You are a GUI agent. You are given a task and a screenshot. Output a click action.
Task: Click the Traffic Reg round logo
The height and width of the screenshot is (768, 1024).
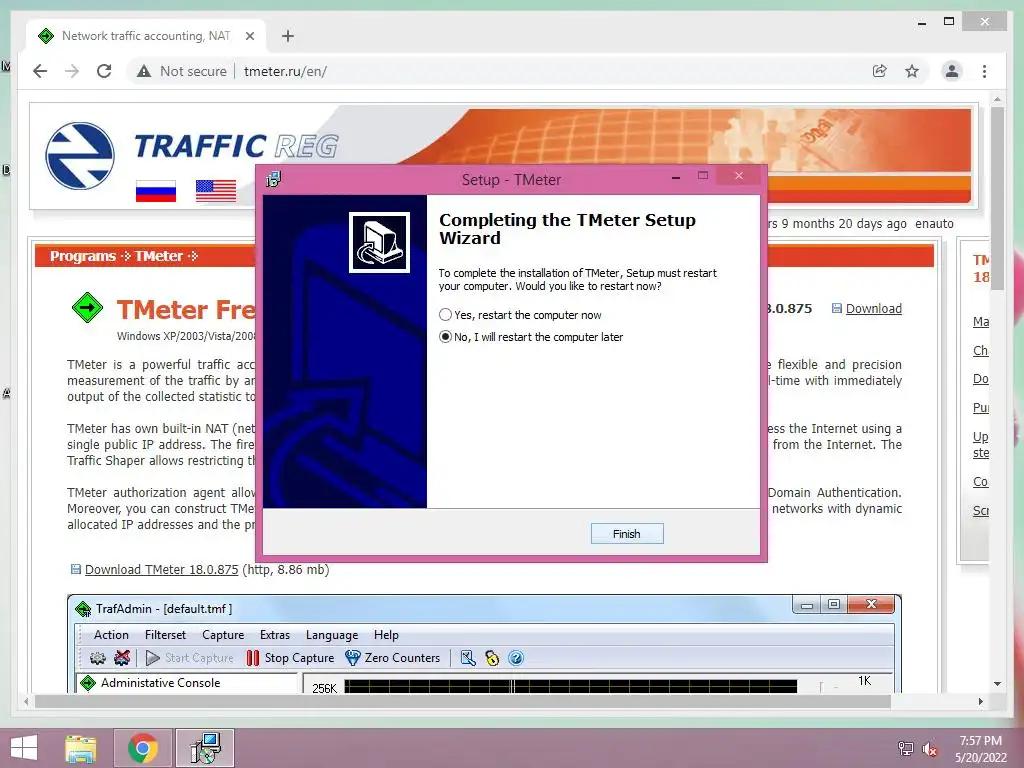point(80,155)
